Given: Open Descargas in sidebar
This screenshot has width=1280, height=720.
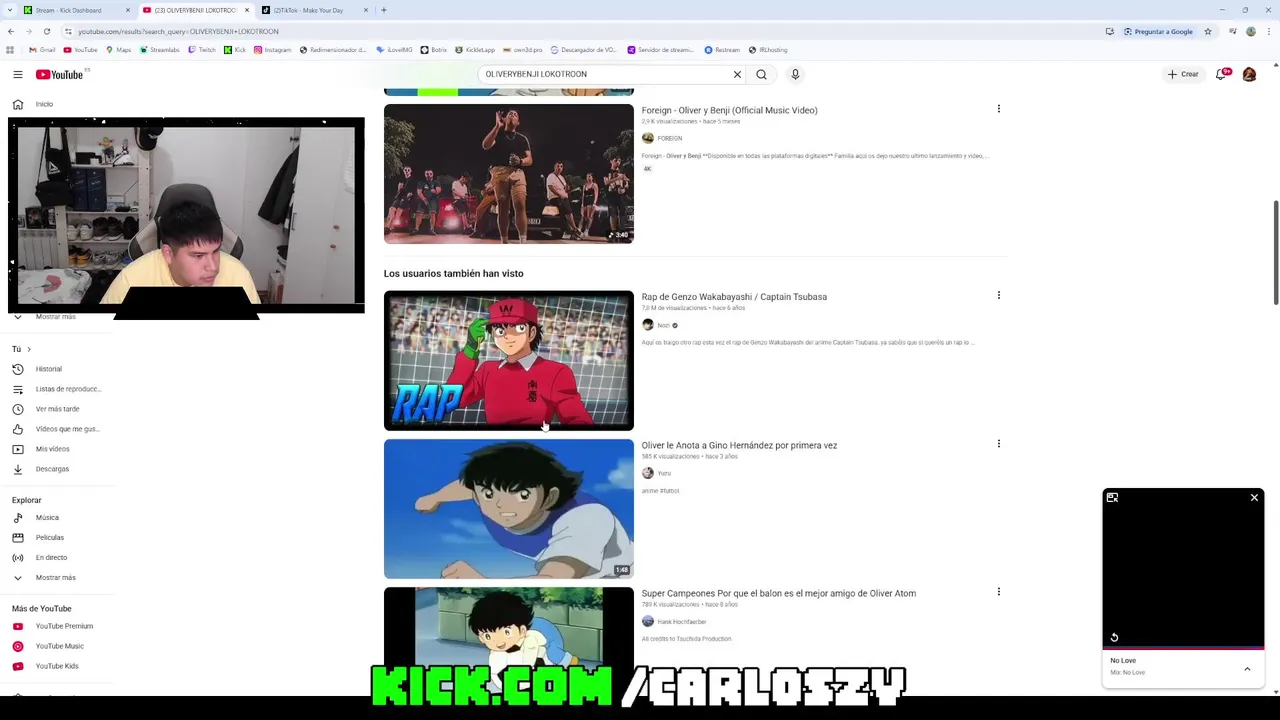Looking at the screenshot, I should (x=57, y=469).
